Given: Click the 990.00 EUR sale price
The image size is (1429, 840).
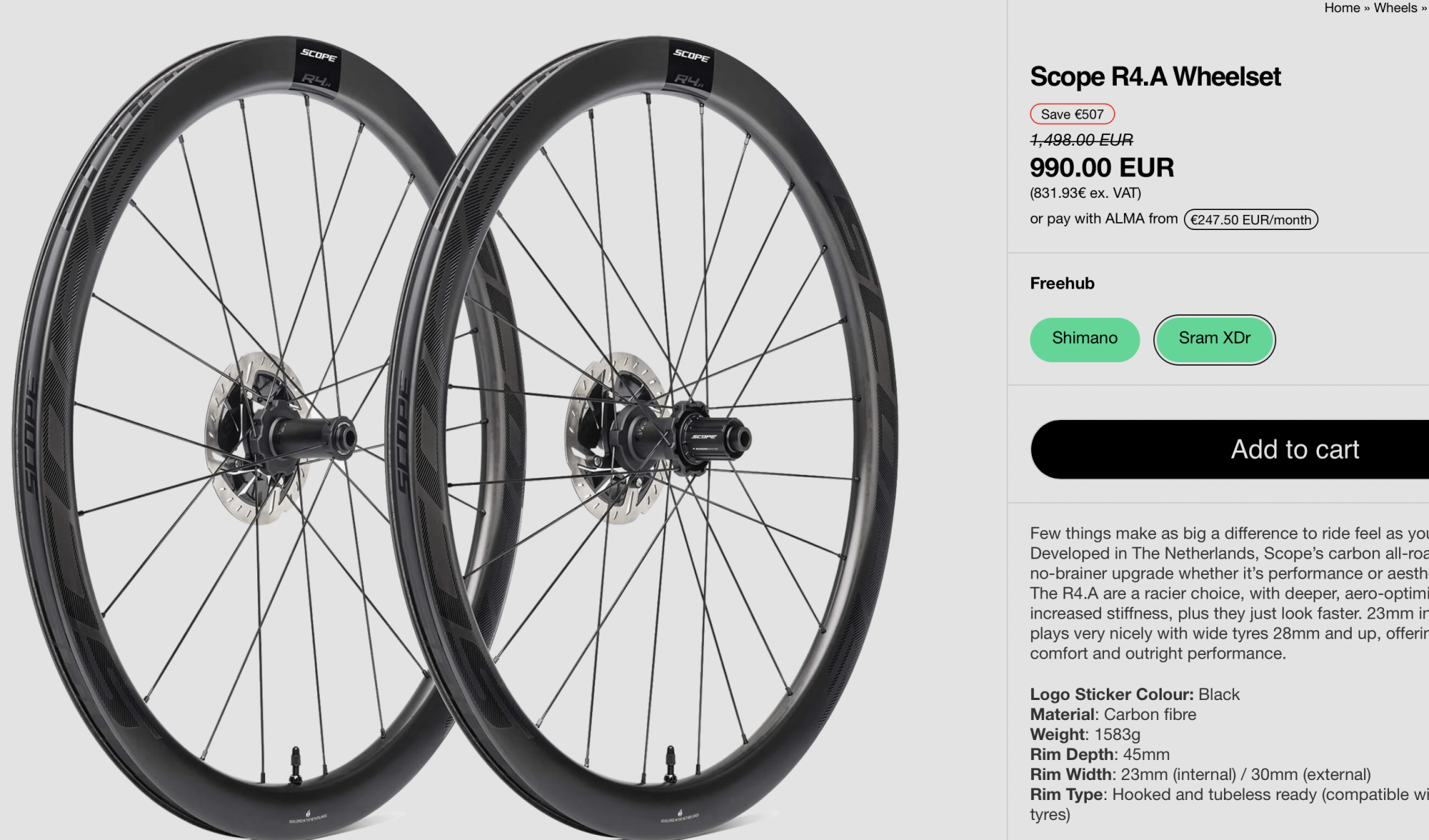Looking at the screenshot, I should 1101,168.
